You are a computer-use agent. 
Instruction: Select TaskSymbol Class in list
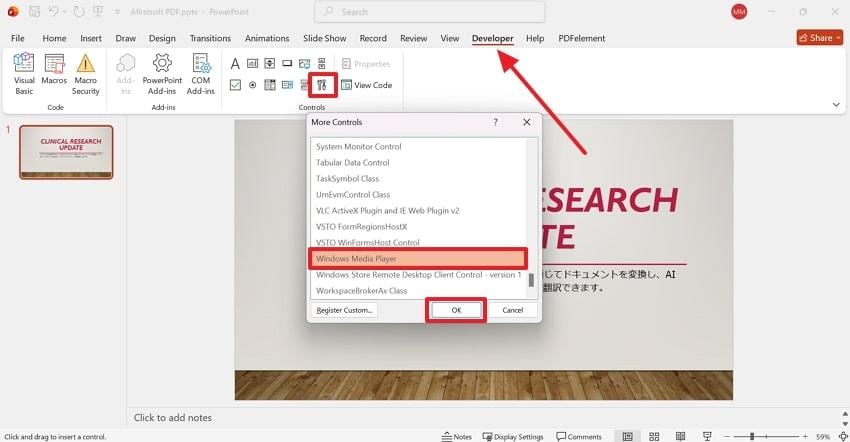coord(418,178)
